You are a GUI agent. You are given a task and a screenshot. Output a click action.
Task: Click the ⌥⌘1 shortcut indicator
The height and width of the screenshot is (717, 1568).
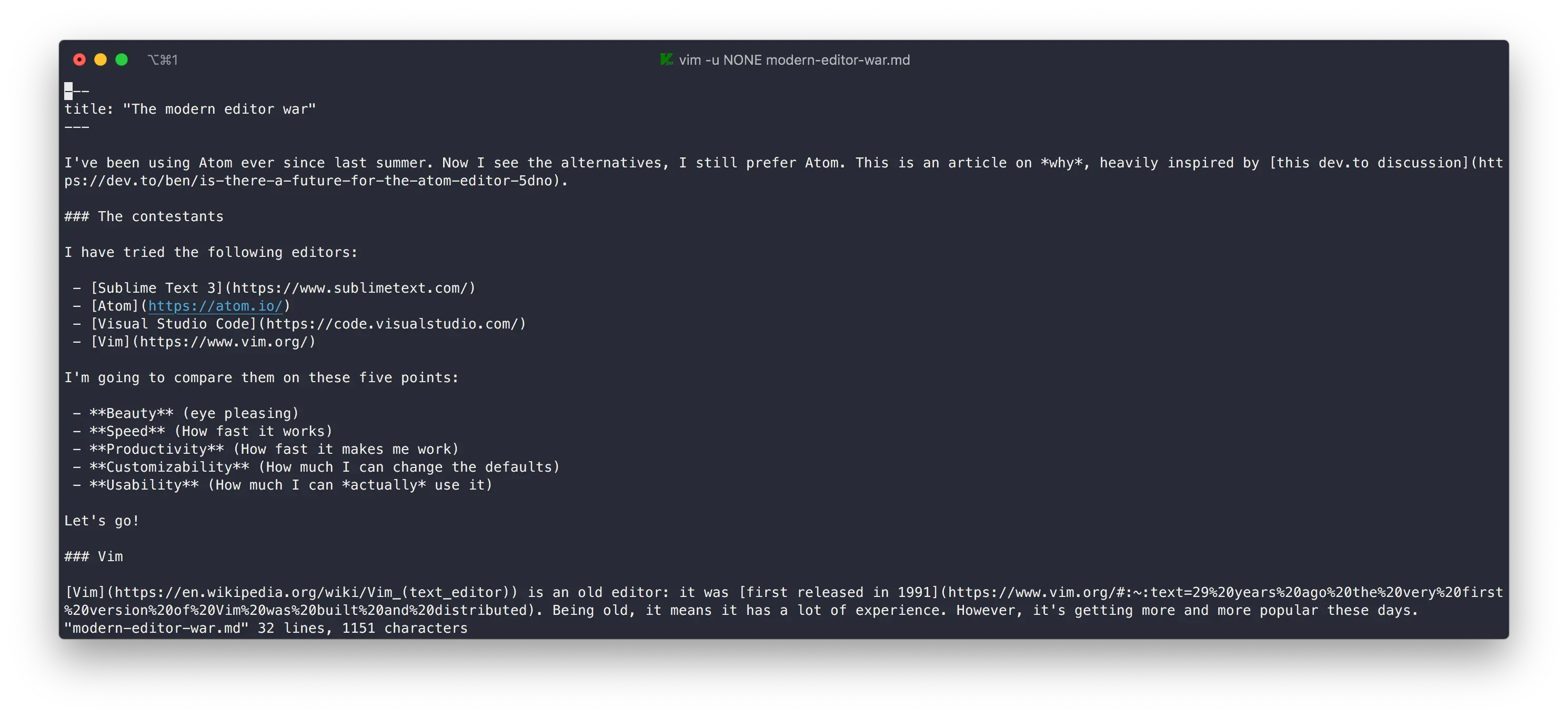click(x=163, y=59)
